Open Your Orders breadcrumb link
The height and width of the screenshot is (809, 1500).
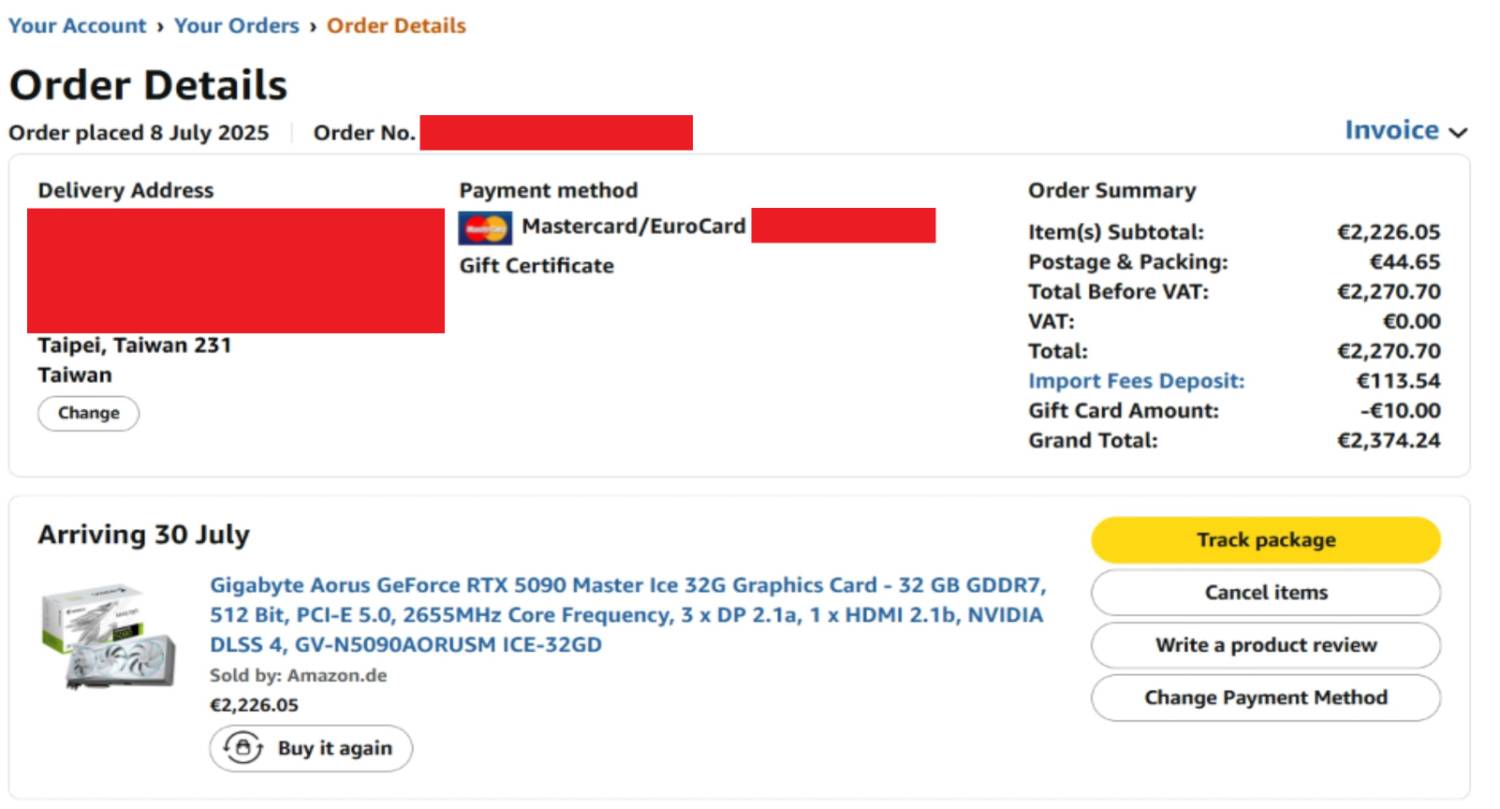point(237,26)
